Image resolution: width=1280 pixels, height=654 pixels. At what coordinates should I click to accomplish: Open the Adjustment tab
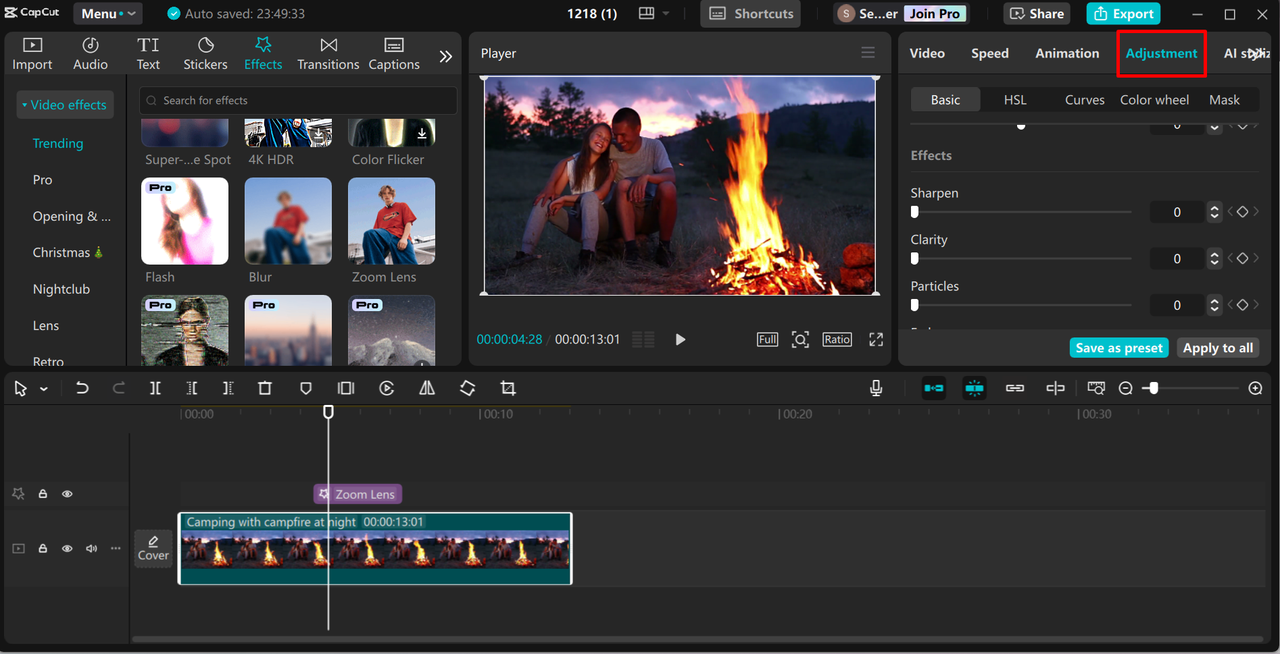point(1161,54)
